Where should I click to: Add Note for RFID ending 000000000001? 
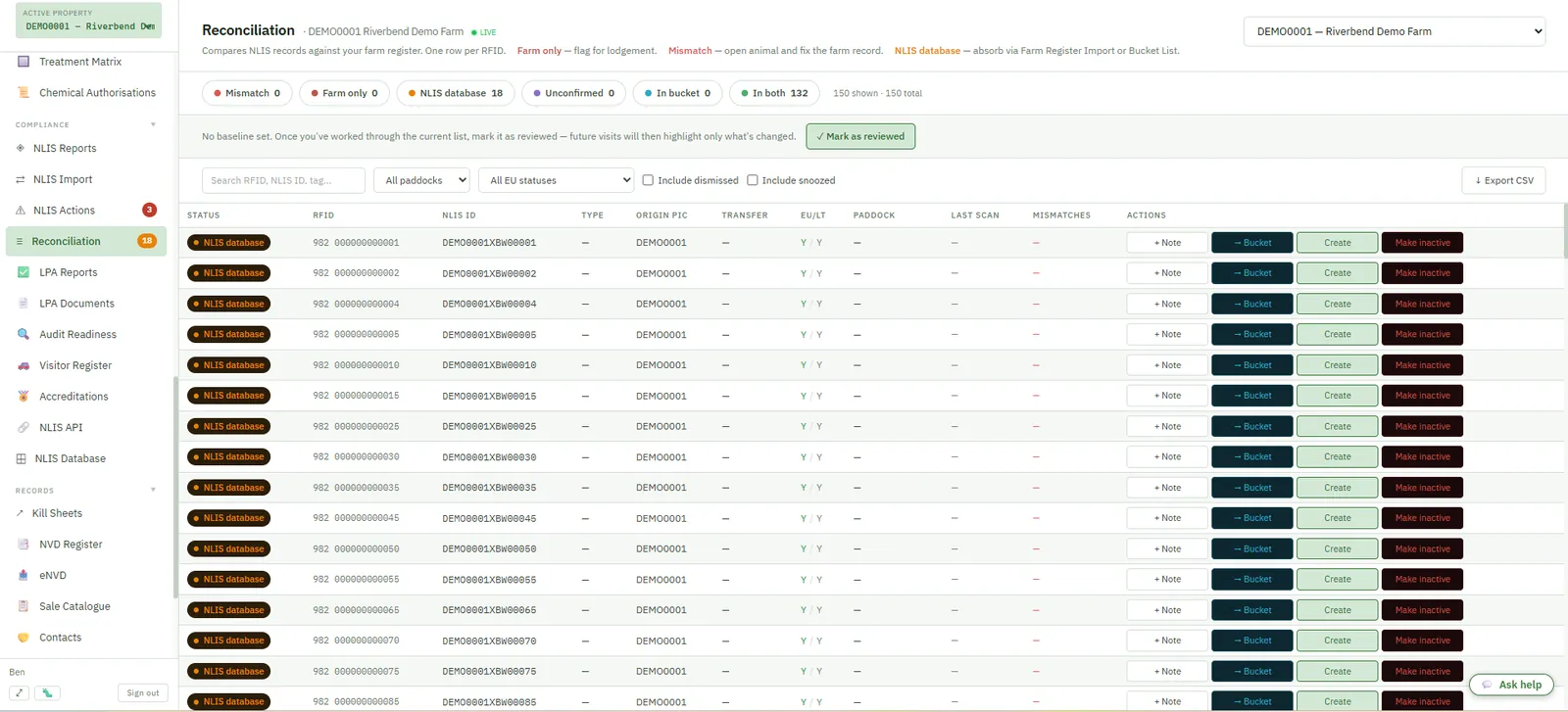pyautogui.click(x=1167, y=243)
